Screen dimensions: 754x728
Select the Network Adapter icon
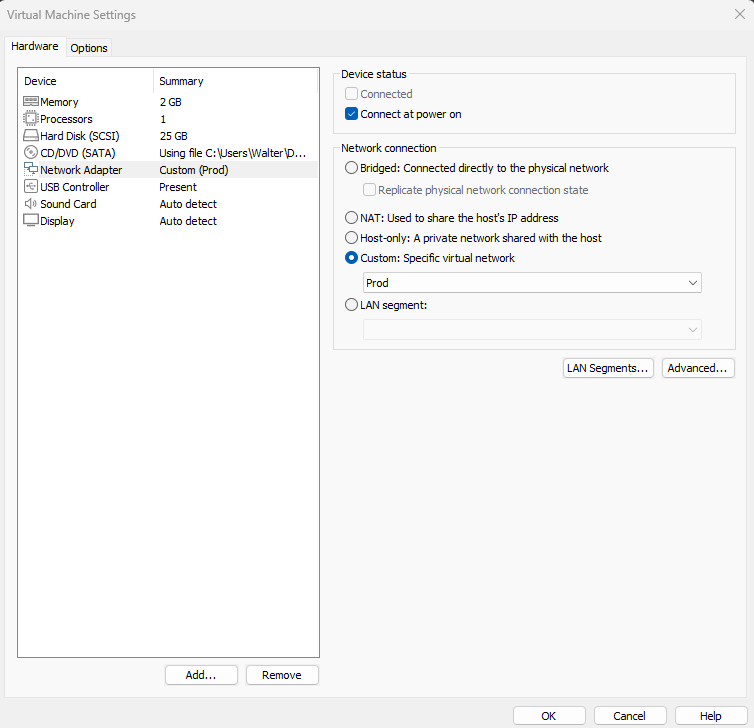31,170
